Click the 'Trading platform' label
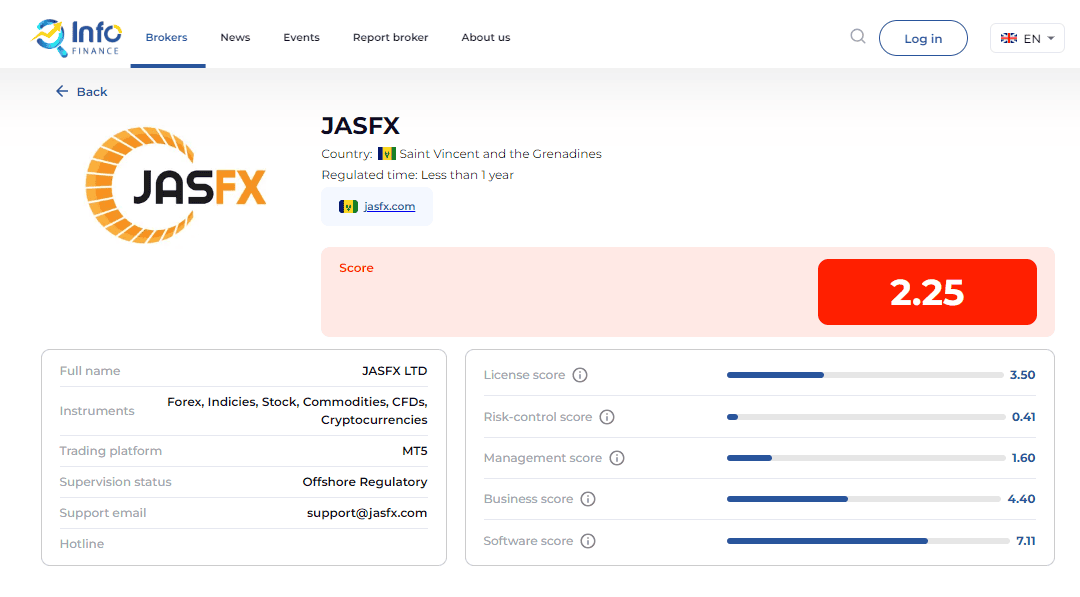The width and height of the screenshot is (1080, 597). (x=111, y=451)
